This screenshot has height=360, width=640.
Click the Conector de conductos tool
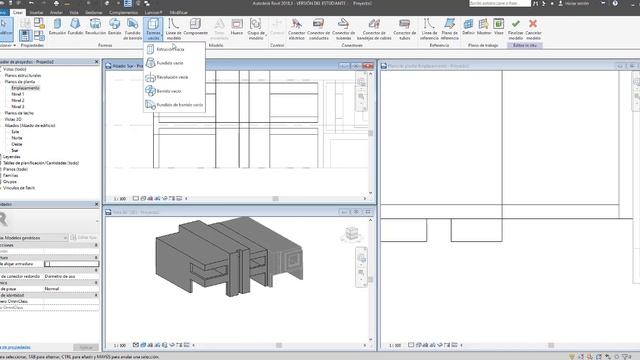pos(318,29)
